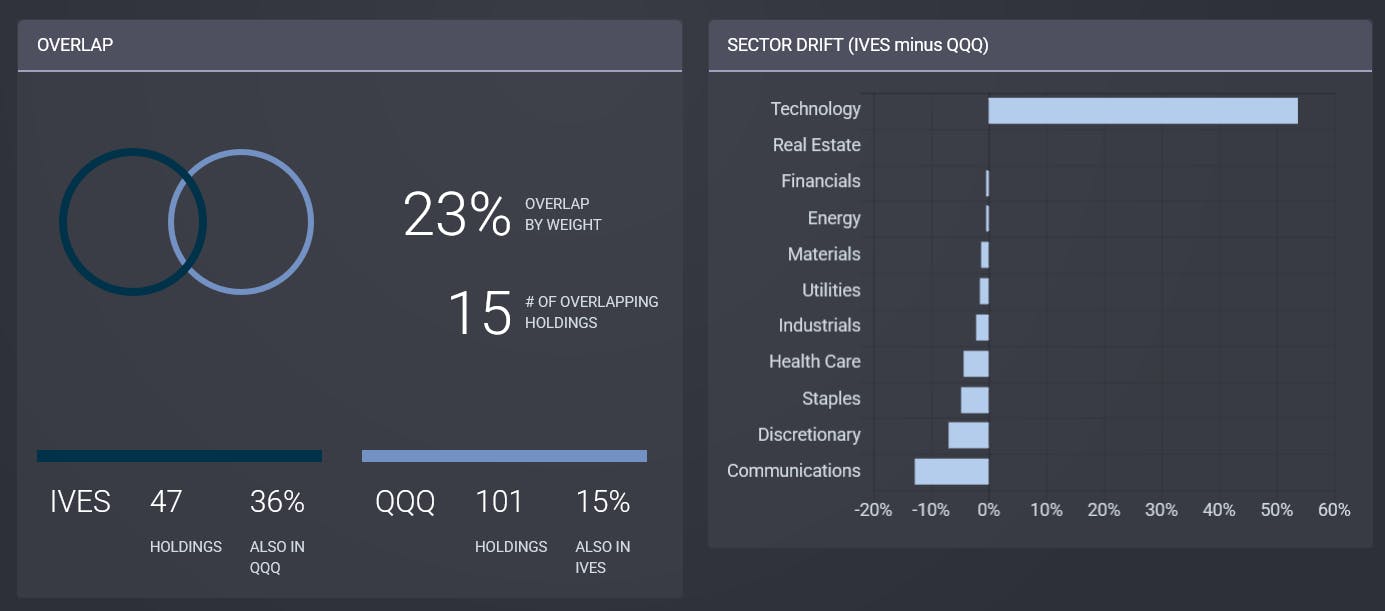Click the IVES holdings color bar
1385x611 pixels.
click(x=178, y=455)
